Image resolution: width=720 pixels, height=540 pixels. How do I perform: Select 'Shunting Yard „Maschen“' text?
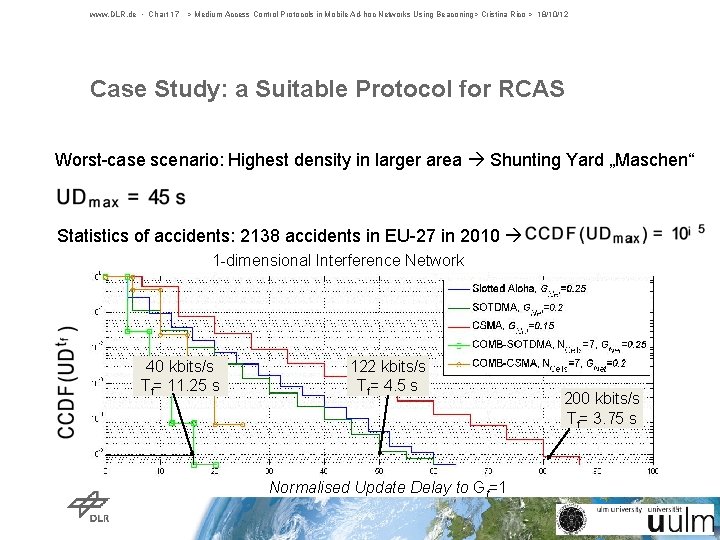[592, 160]
